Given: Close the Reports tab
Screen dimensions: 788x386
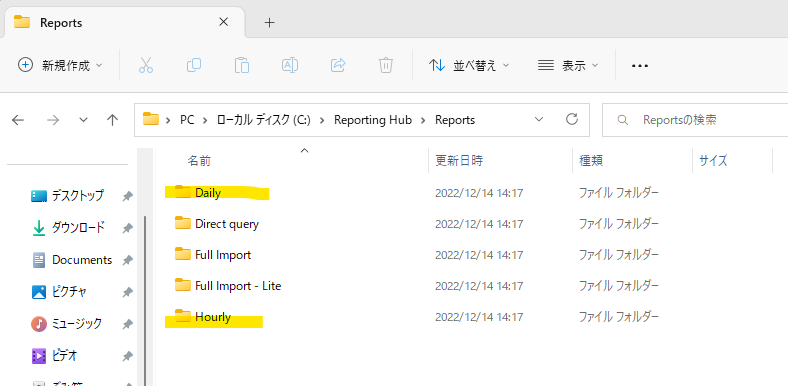Looking at the screenshot, I should pyautogui.click(x=224, y=22).
